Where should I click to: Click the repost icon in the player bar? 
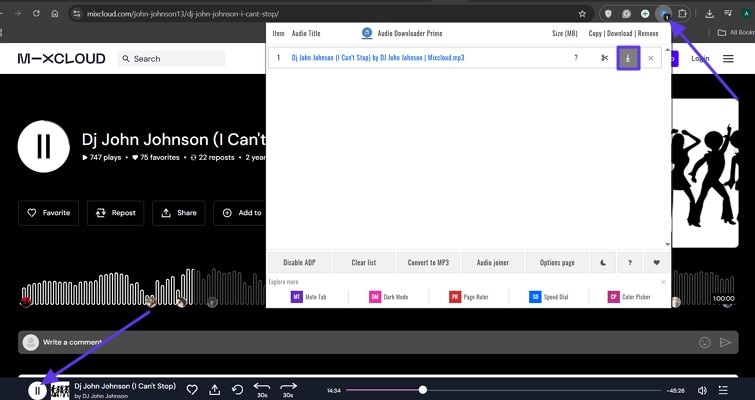click(237, 390)
